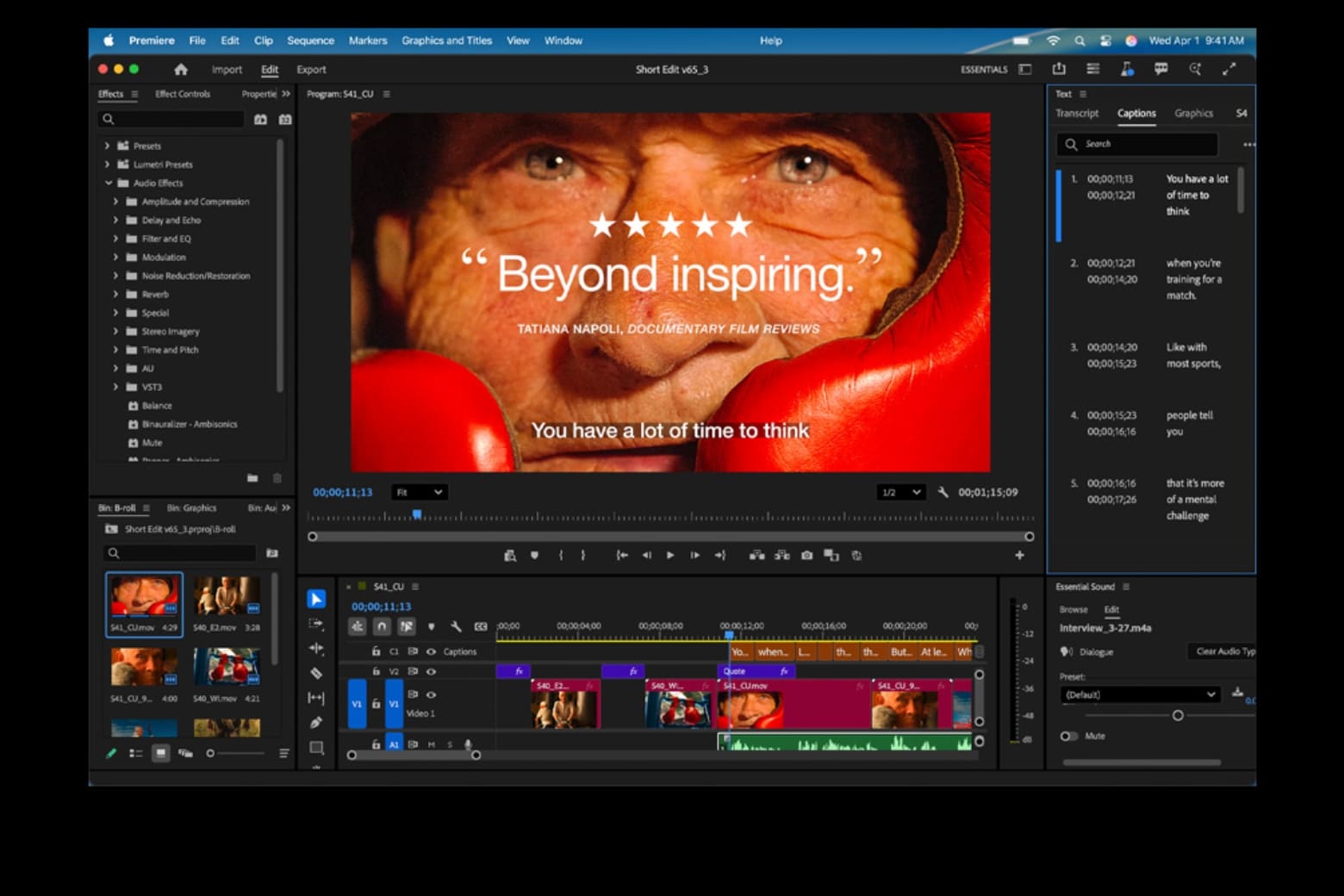Open the Fit zoom level dropdown
Viewport: 1344px width, 896px height.
pos(419,492)
